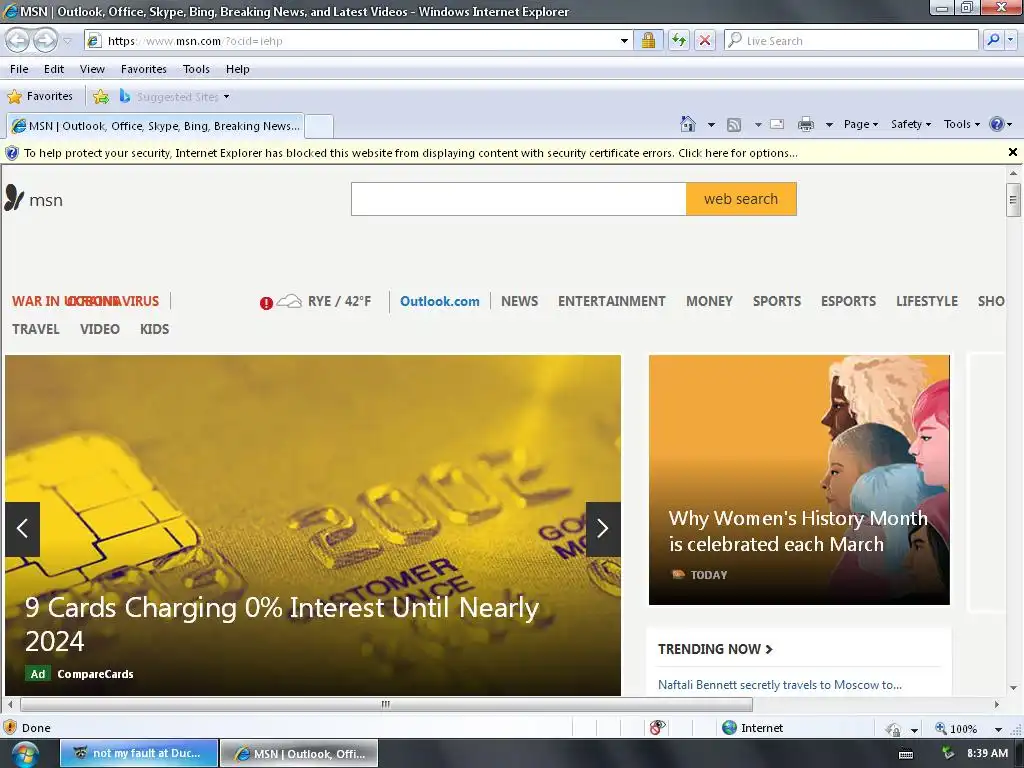Click the Live Search magnifier button
This screenshot has height=768, width=1024.
[993, 40]
